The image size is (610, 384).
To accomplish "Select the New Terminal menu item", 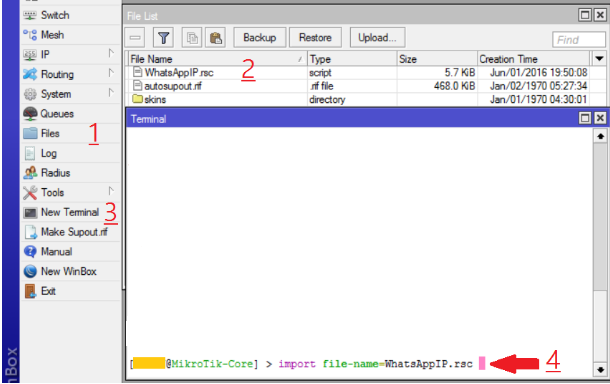I will [70, 212].
